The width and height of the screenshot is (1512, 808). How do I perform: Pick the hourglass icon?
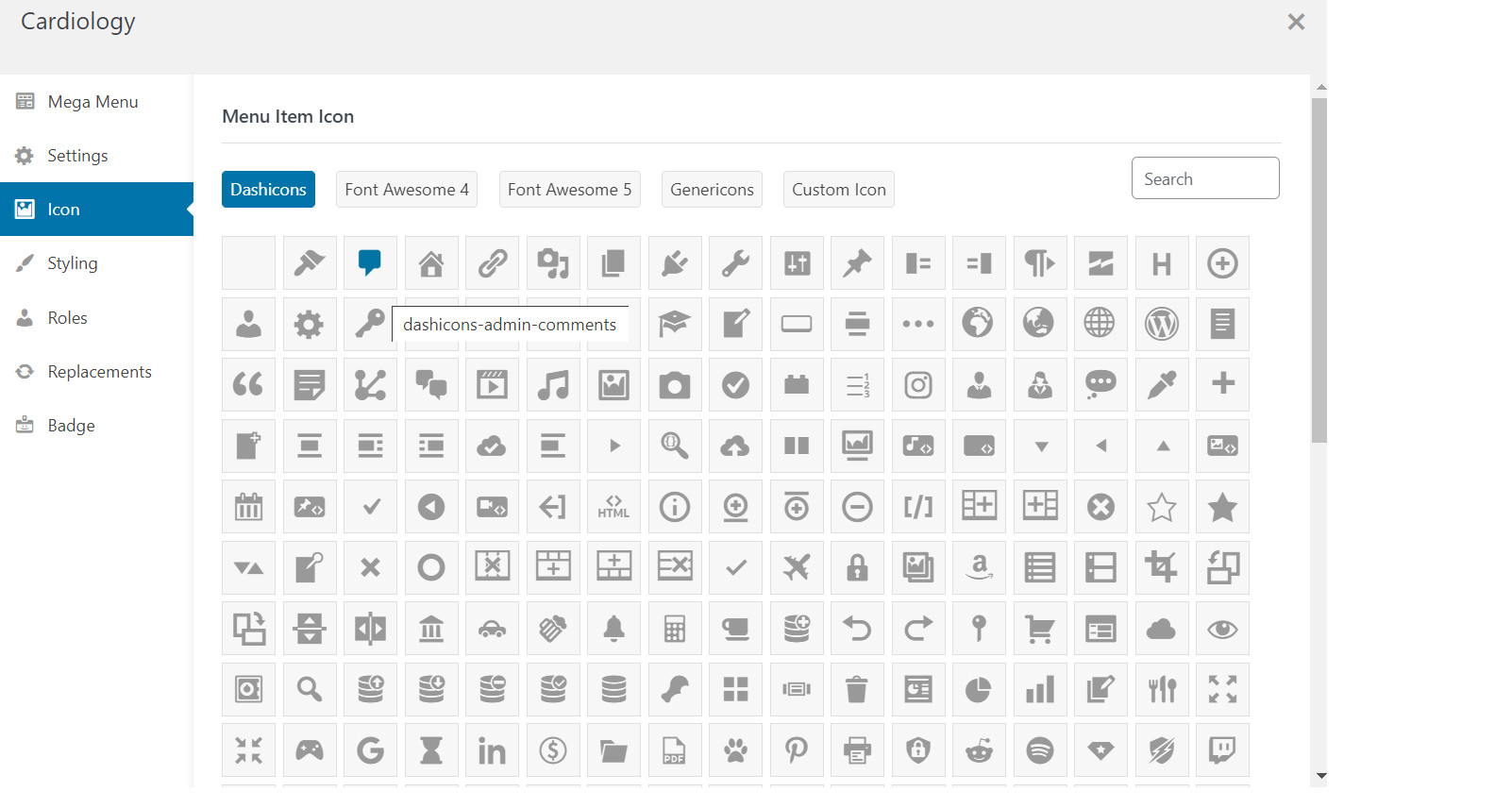click(431, 750)
